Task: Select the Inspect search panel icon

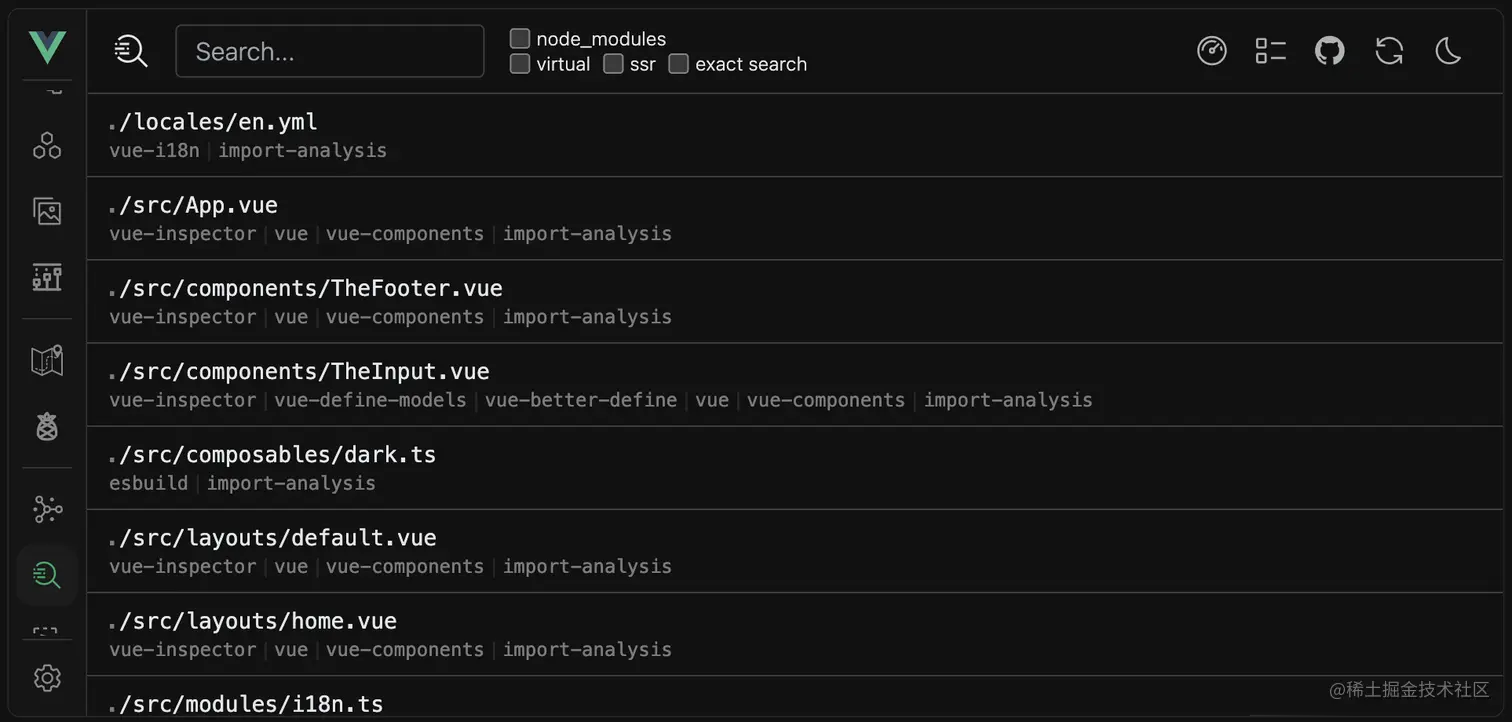Action: tap(46, 575)
